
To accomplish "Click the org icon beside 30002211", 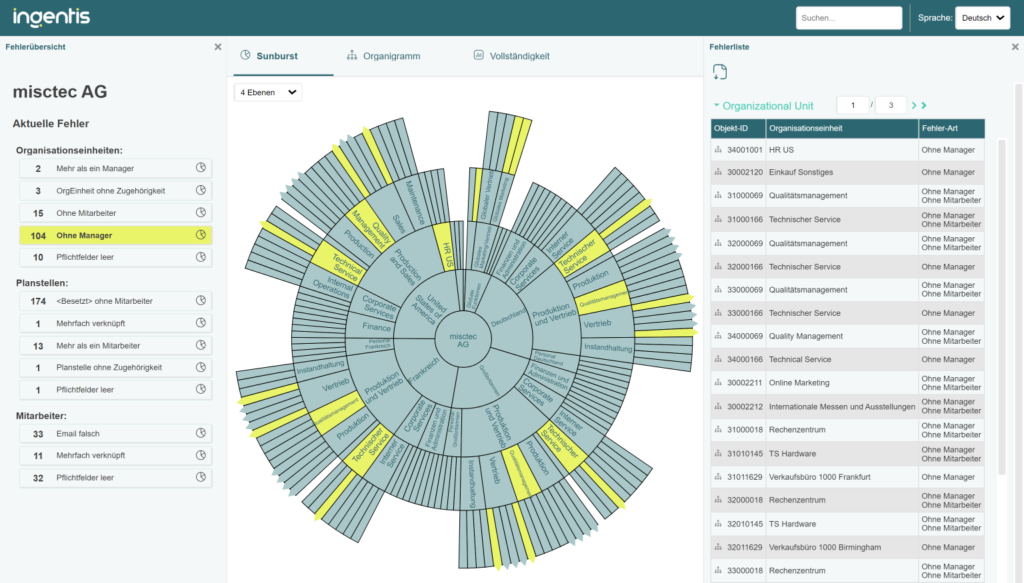I will [x=718, y=383].
